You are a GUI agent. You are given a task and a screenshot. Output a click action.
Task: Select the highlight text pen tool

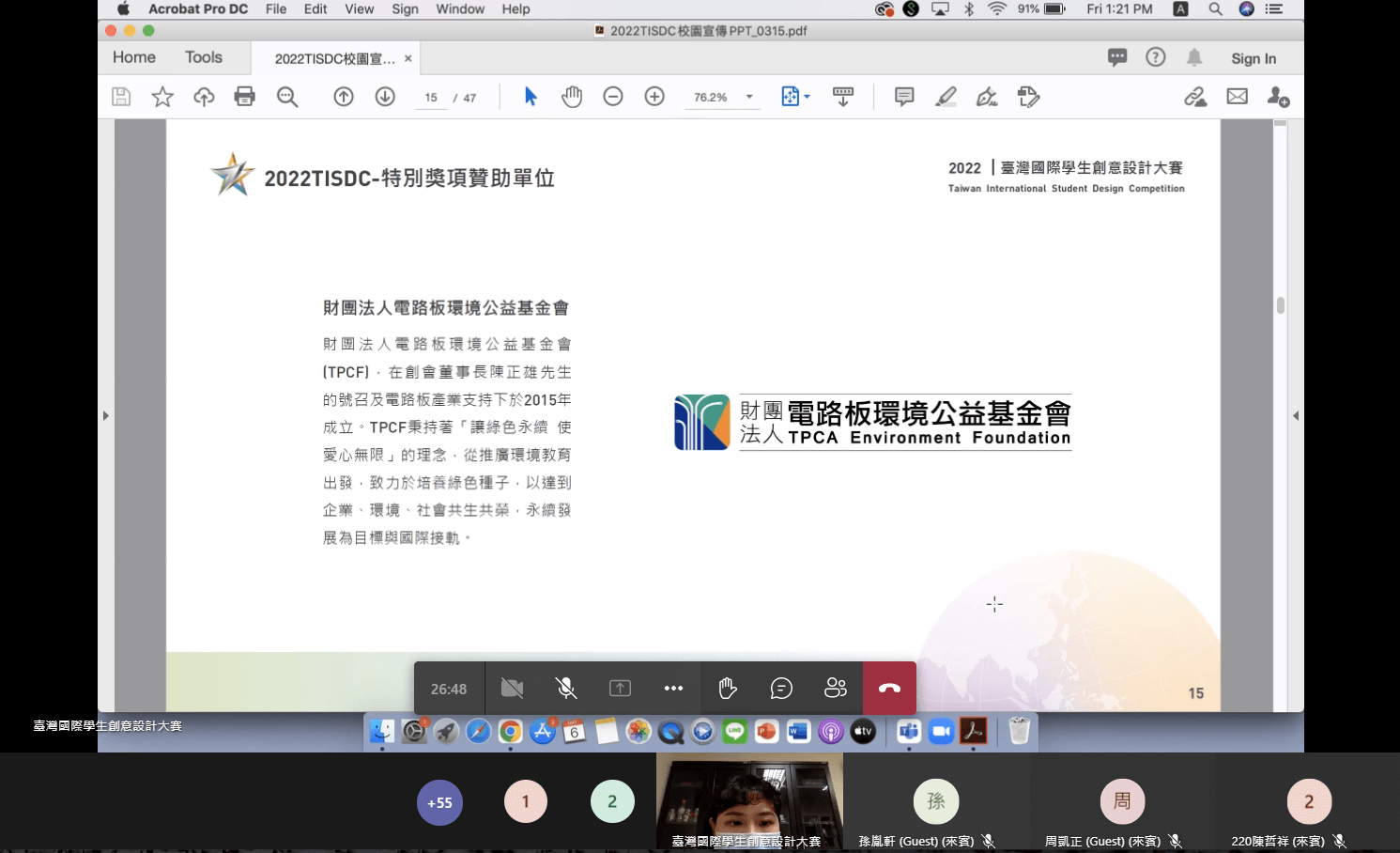(946, 97)
